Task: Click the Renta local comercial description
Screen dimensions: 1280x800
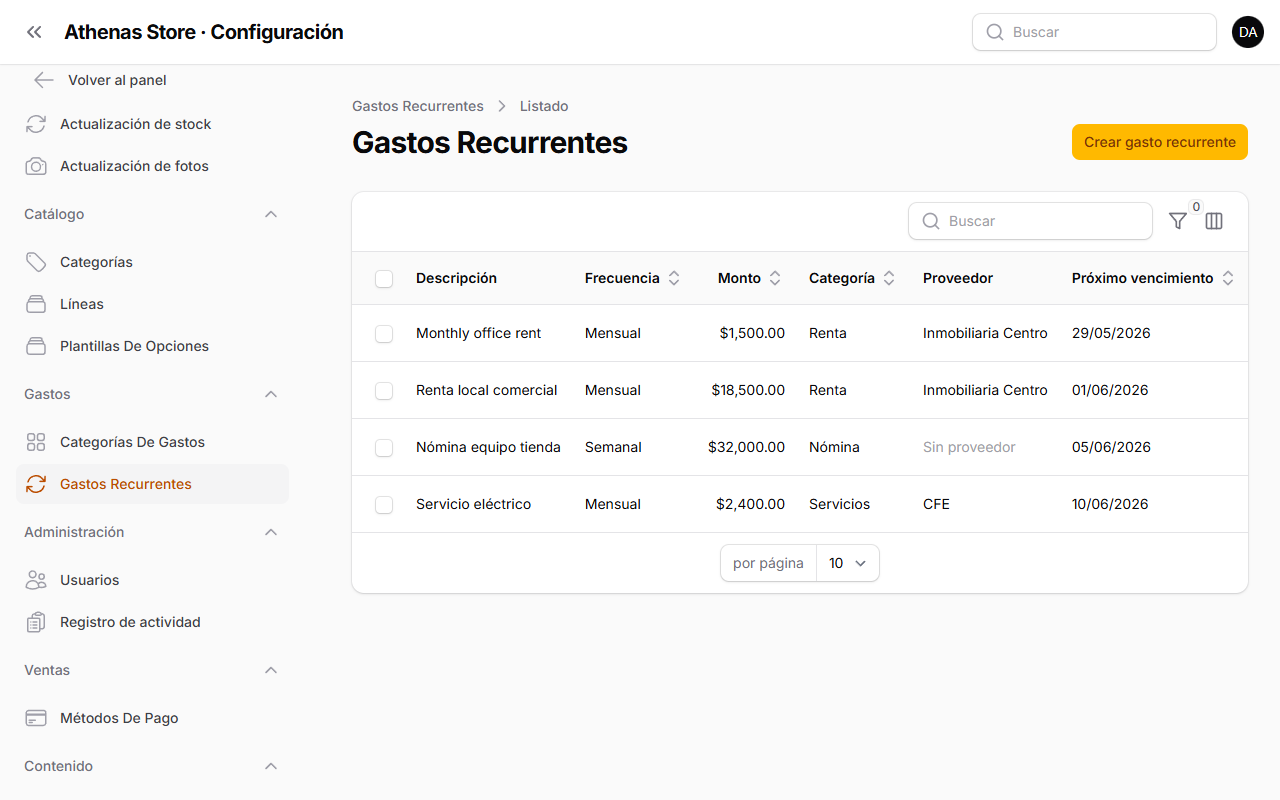Action: coord(487,390)
